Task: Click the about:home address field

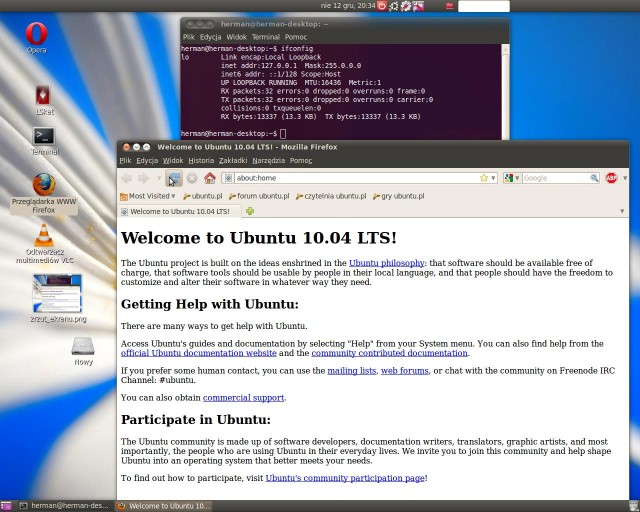Action: (356, 178)
